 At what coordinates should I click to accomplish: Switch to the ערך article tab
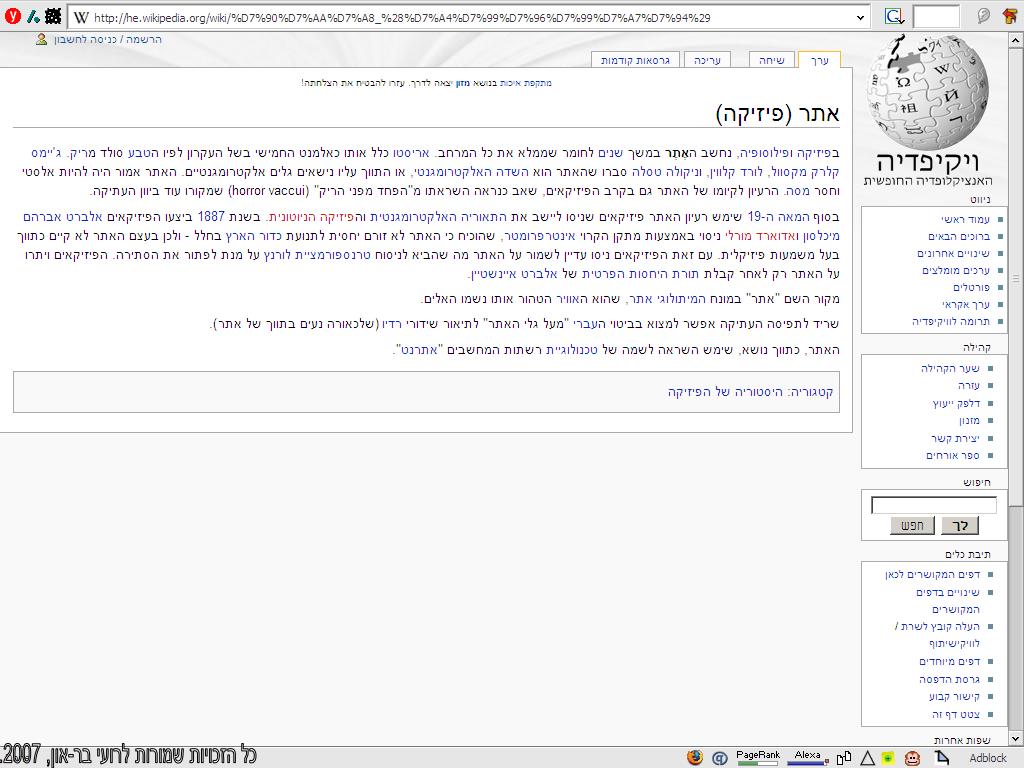820,60
